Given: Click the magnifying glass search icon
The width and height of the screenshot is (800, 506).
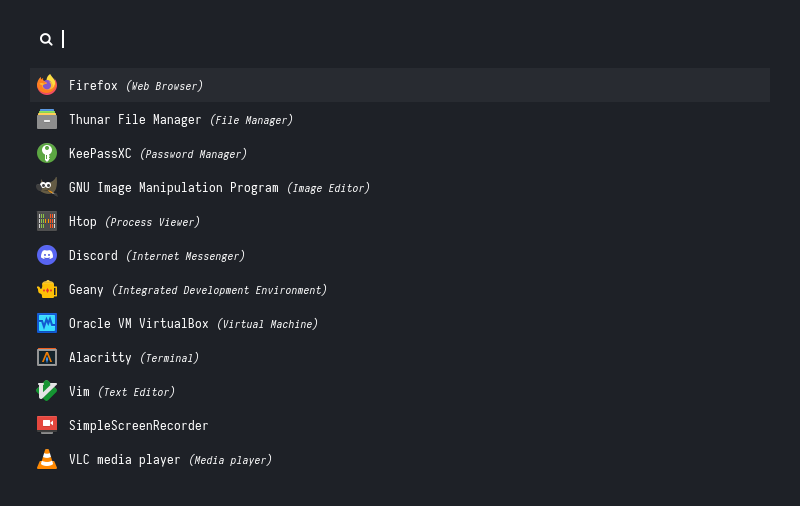Looking at the screenshot, I should click(46, 39).
